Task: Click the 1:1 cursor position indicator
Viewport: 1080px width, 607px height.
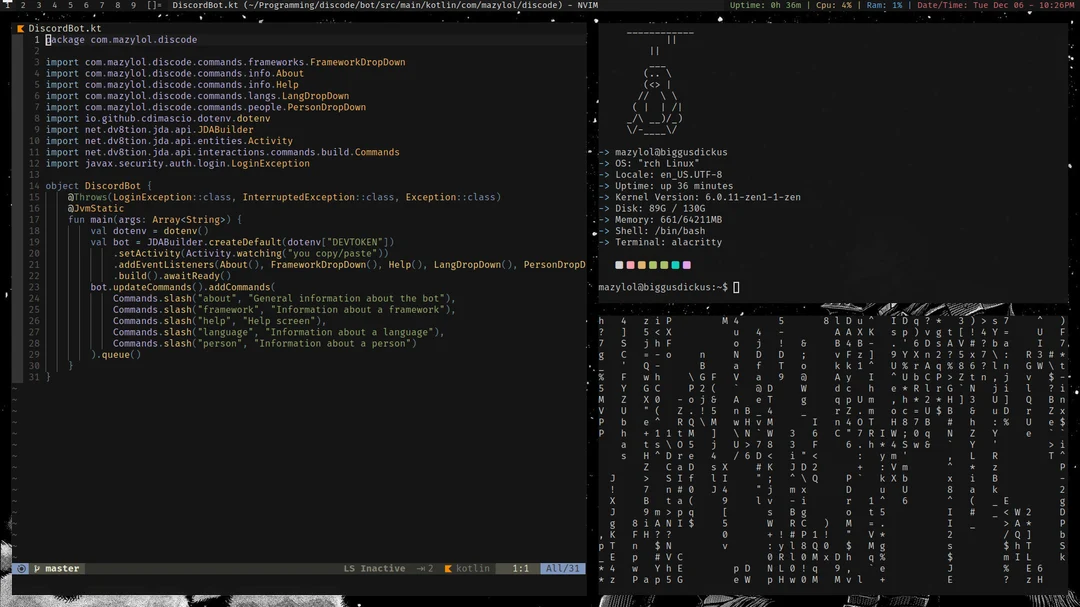Action: pyautogui.click(x=520, y=568)
